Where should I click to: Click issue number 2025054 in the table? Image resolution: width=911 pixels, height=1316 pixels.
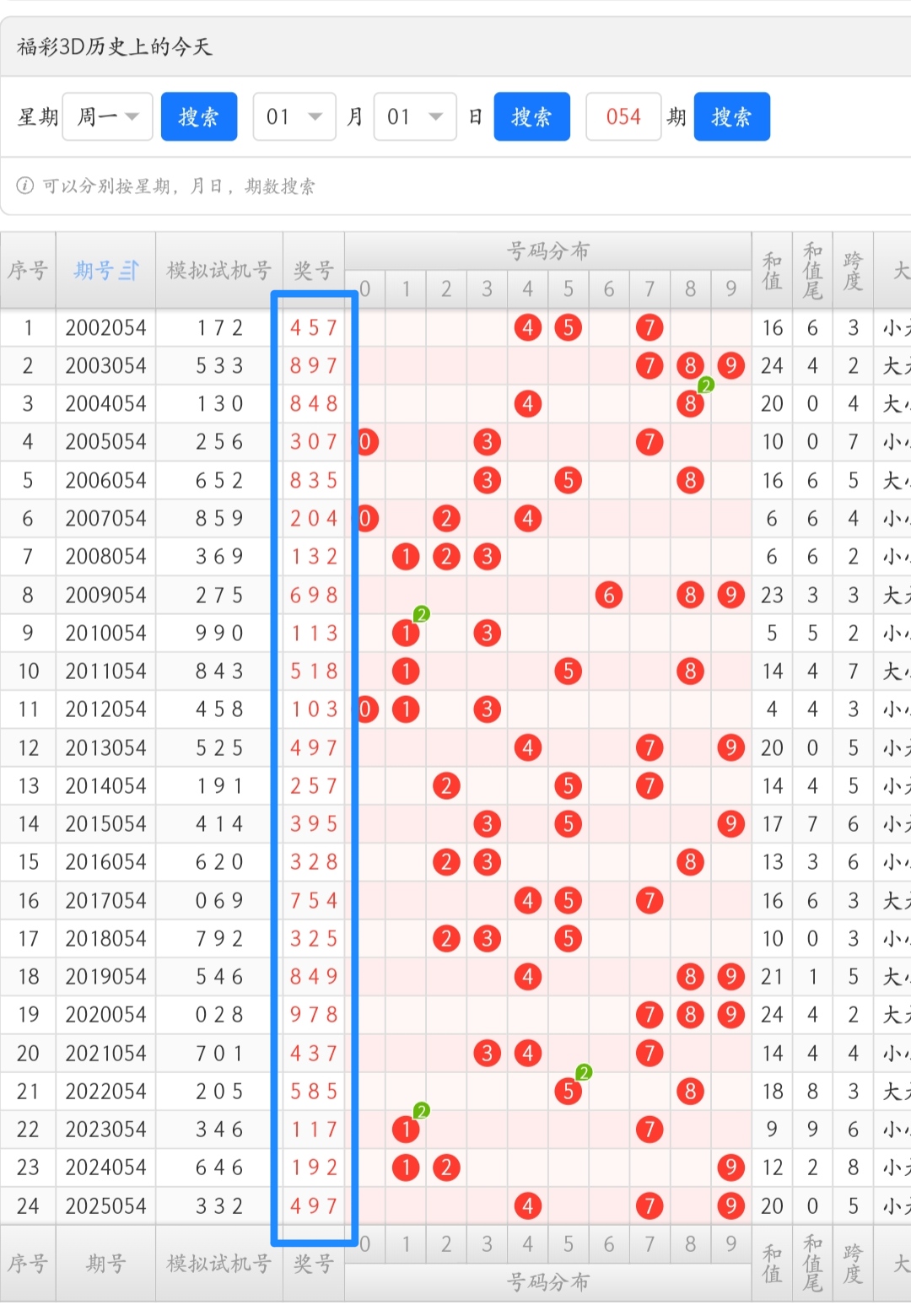pyautogui.click(x=105, y=1205)
